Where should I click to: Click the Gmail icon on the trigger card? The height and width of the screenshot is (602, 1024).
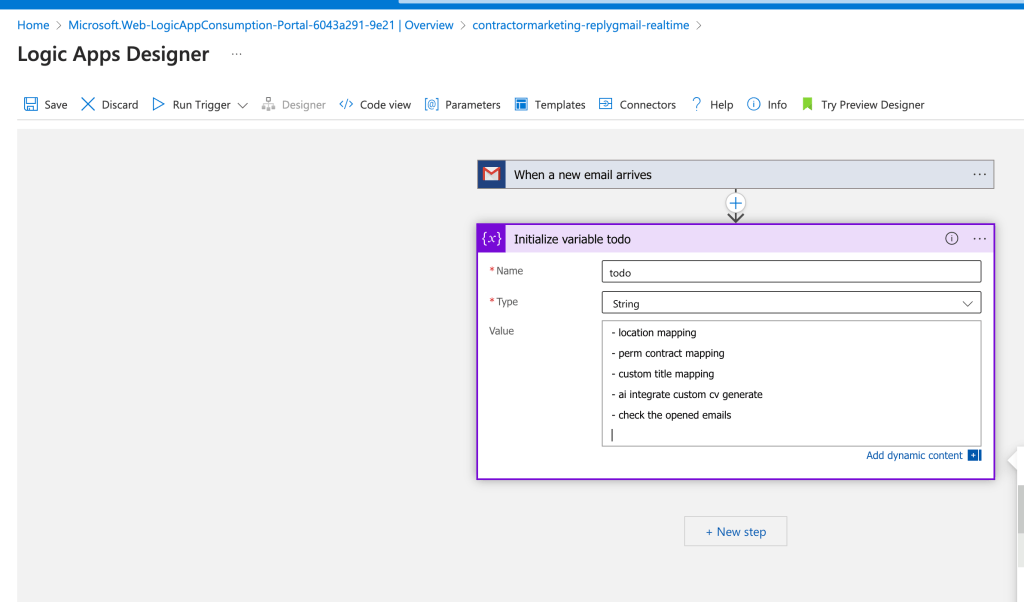coord(491,174)
